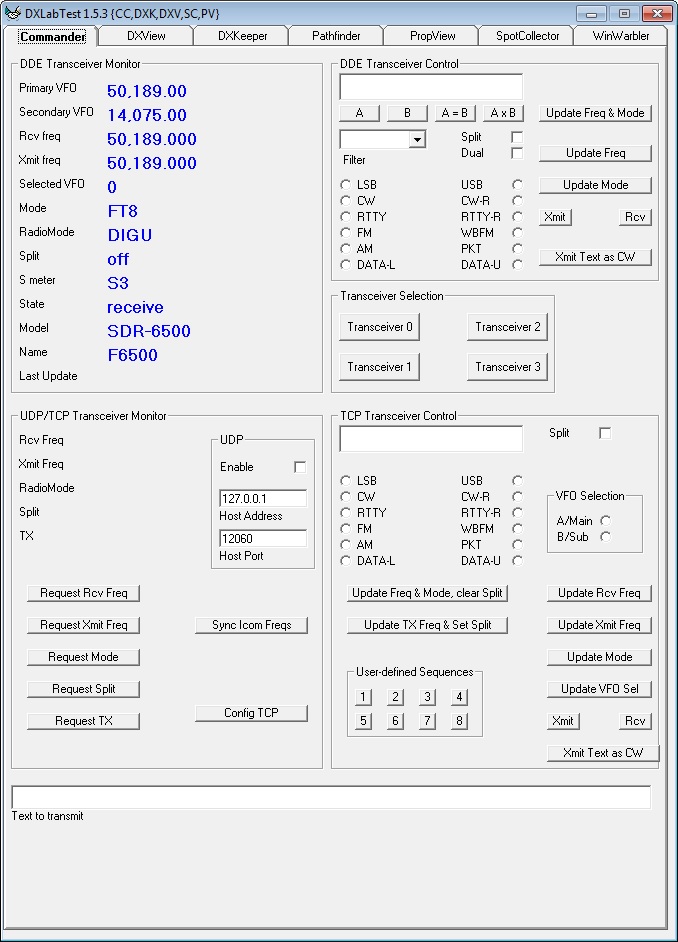Select Transceiver 0
The image size is (678, 942).
(380, 327)
